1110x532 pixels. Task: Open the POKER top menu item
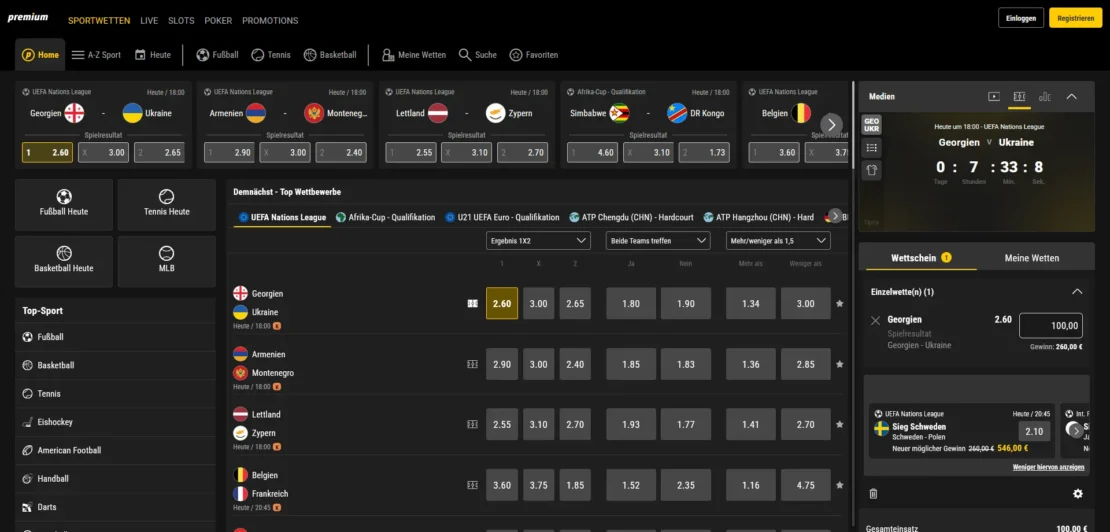click(x=218, y=21)
